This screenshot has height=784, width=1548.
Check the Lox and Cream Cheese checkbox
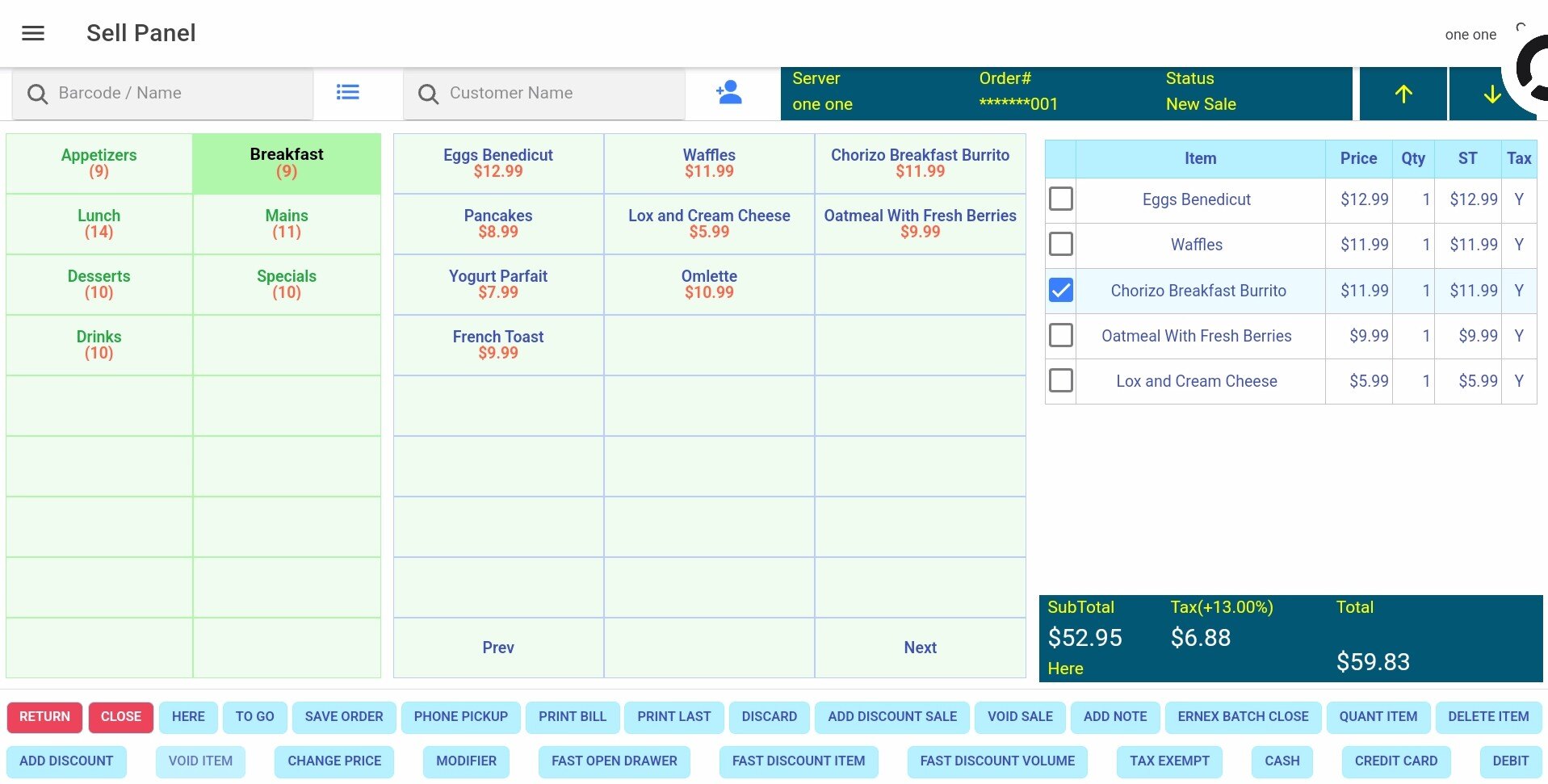coord(1060,380)
